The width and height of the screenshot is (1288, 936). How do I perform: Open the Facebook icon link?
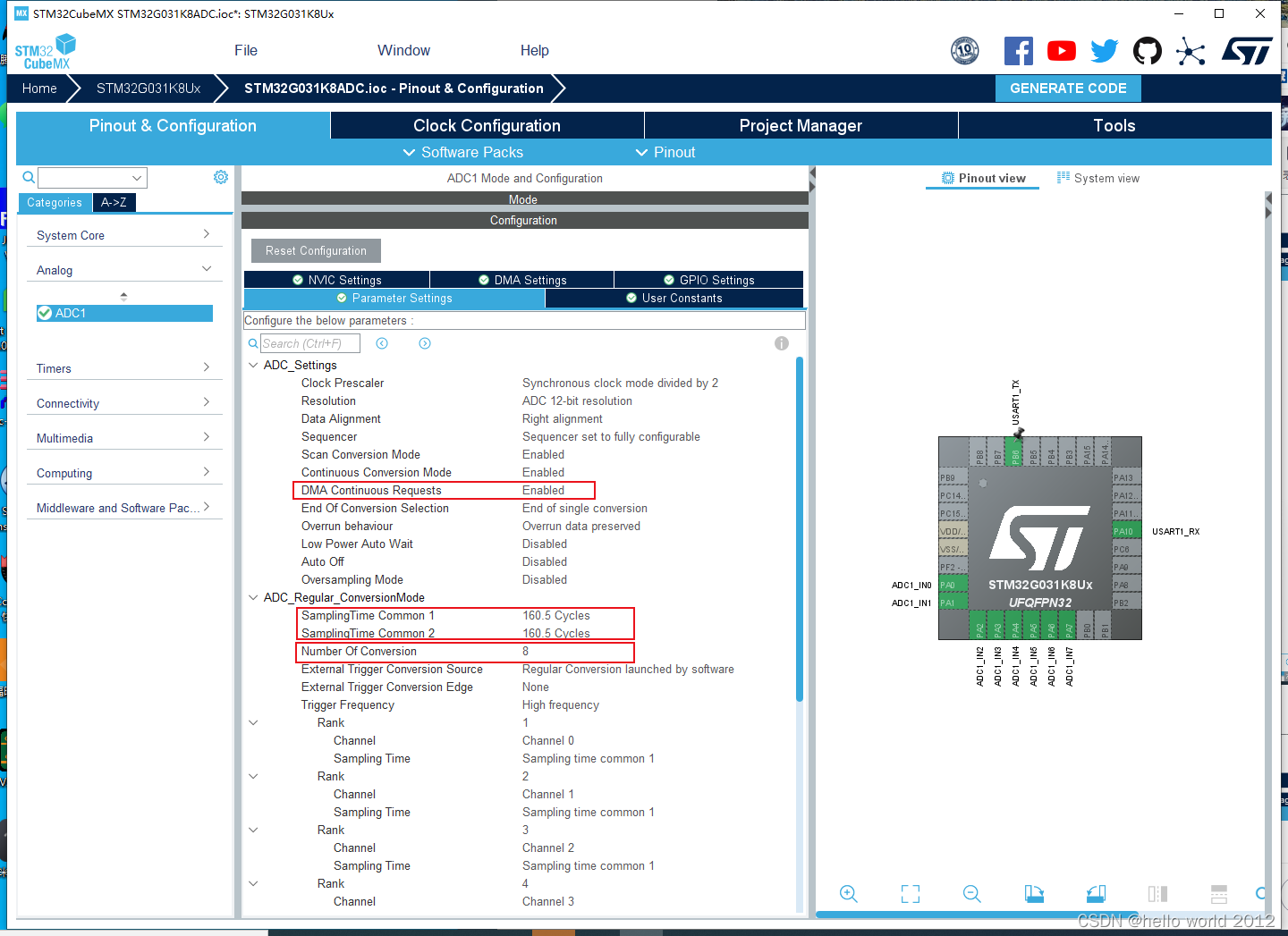[x=1018, y=51]
